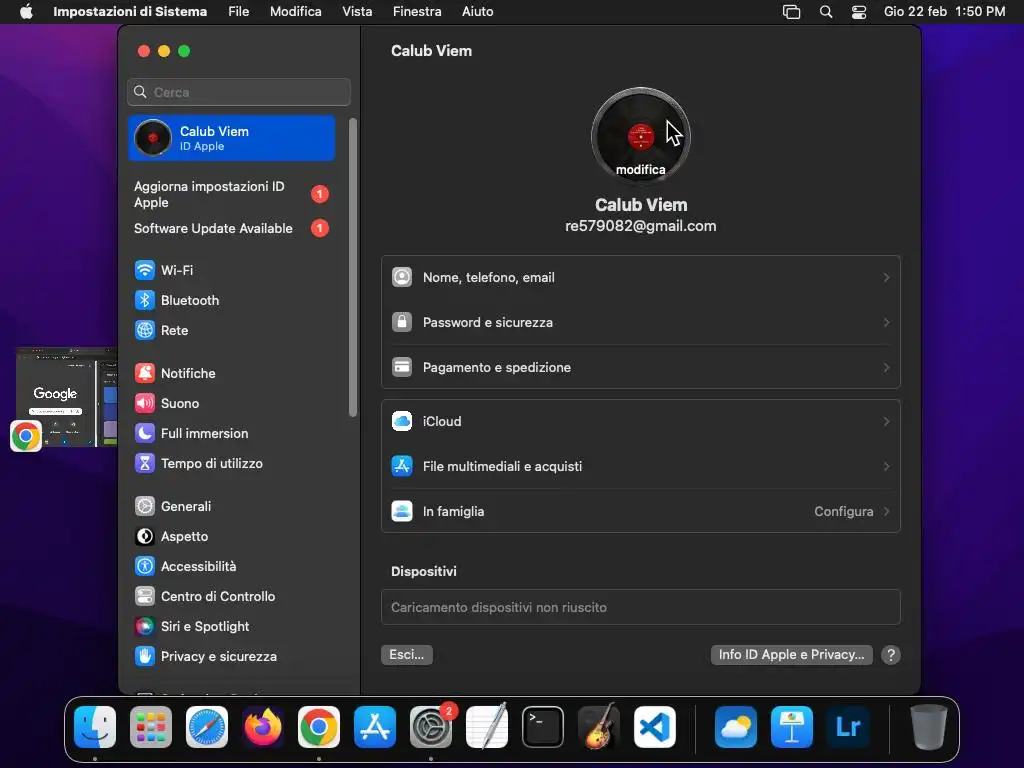Open App Store from Dock
The image size is (1024, 768).
point(375,727)
